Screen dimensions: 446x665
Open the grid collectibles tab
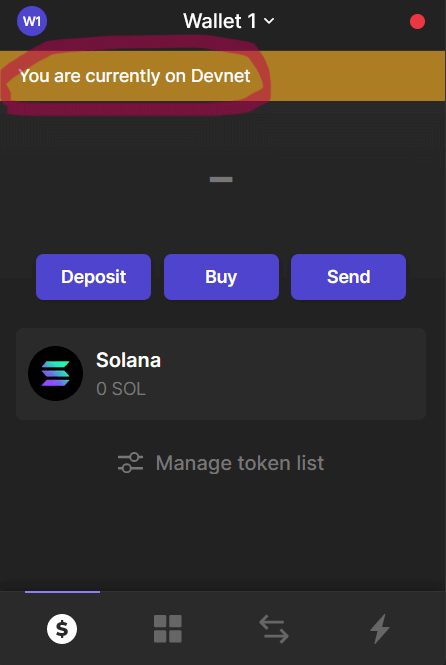click(168, 629)
